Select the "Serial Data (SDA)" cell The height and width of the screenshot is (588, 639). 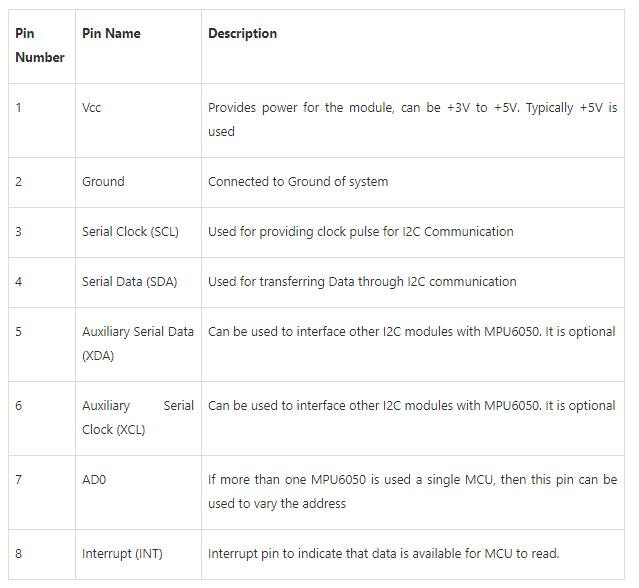click(129, 281)
